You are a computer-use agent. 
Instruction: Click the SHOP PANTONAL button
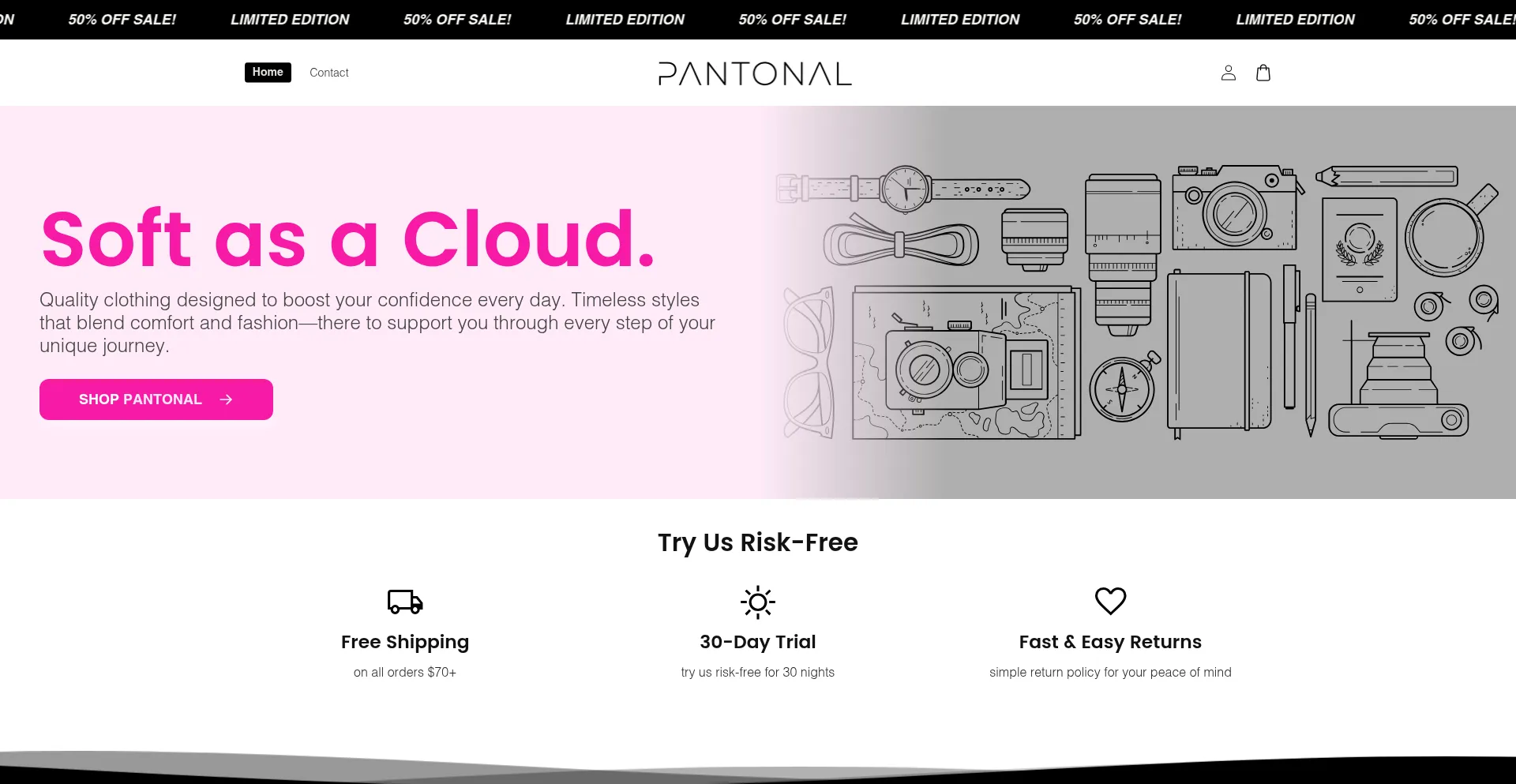tap(156, 400)
